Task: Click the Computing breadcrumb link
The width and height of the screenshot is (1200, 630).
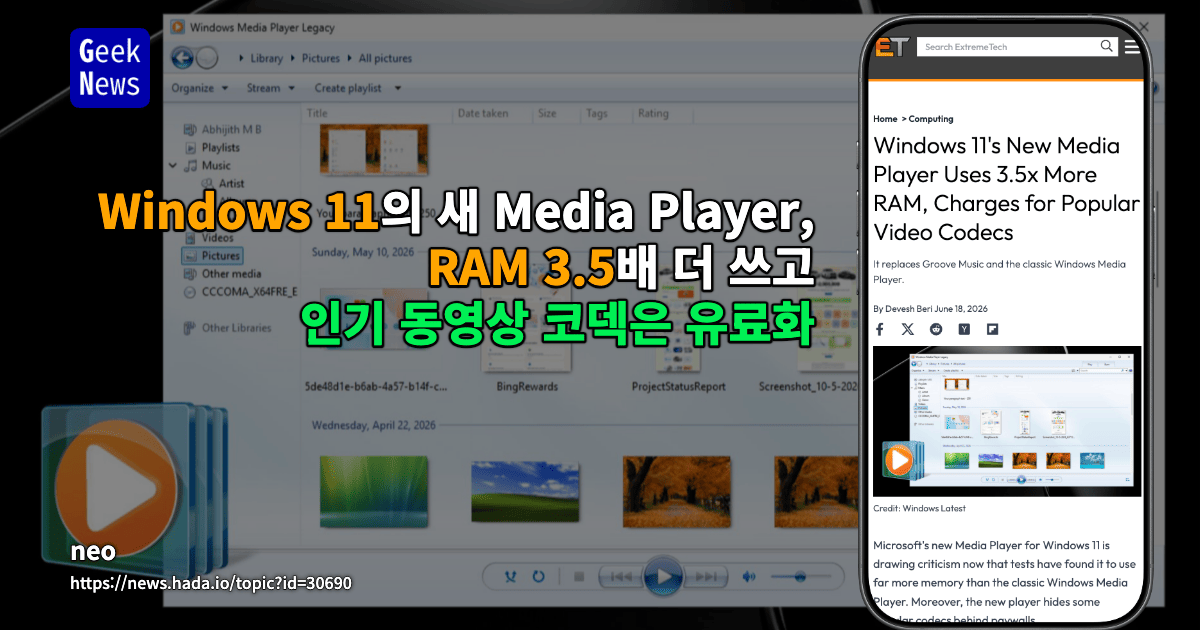Action: (x=931, y=119)
